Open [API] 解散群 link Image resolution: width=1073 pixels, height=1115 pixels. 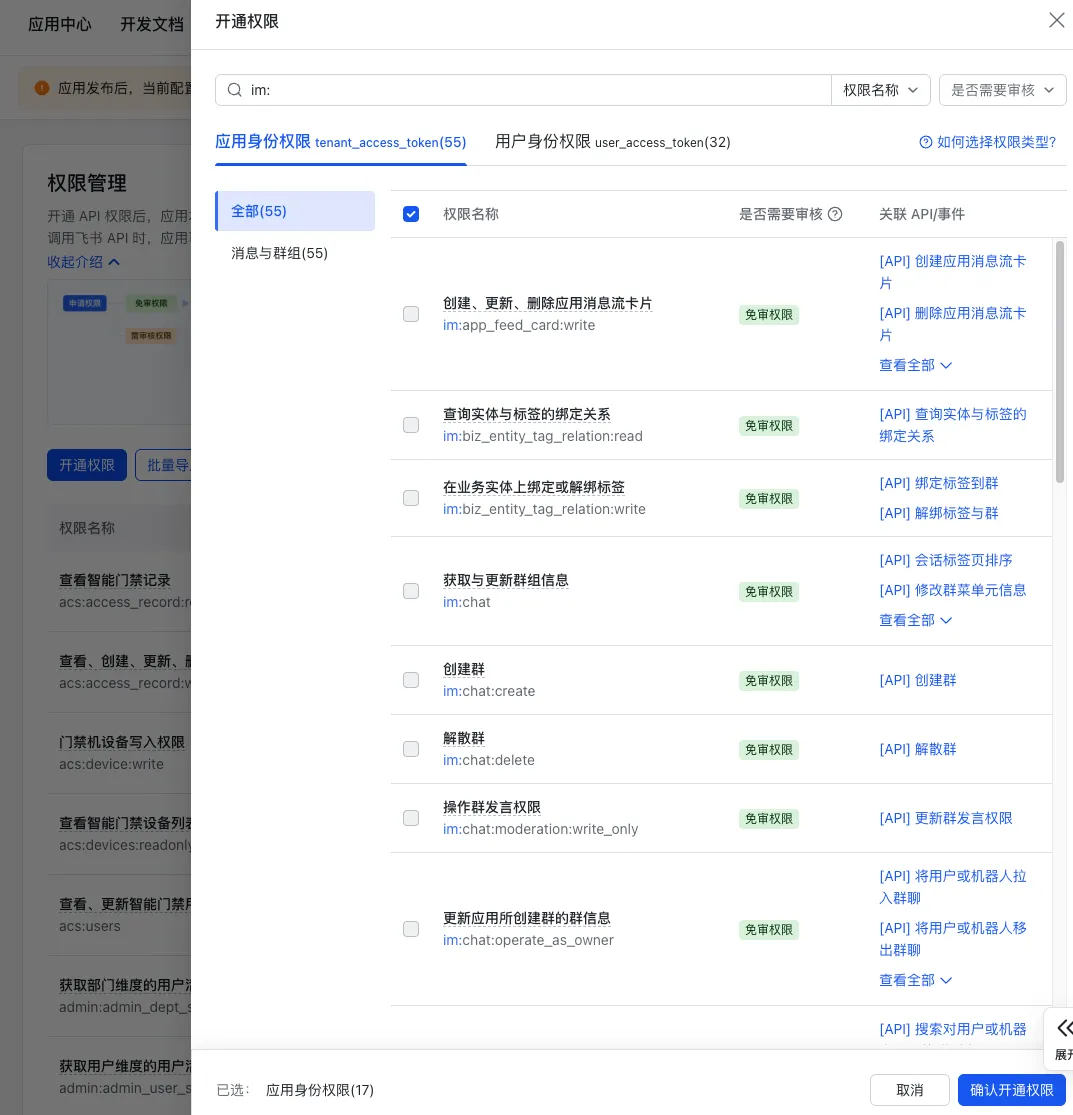click(x=918, y=749)
